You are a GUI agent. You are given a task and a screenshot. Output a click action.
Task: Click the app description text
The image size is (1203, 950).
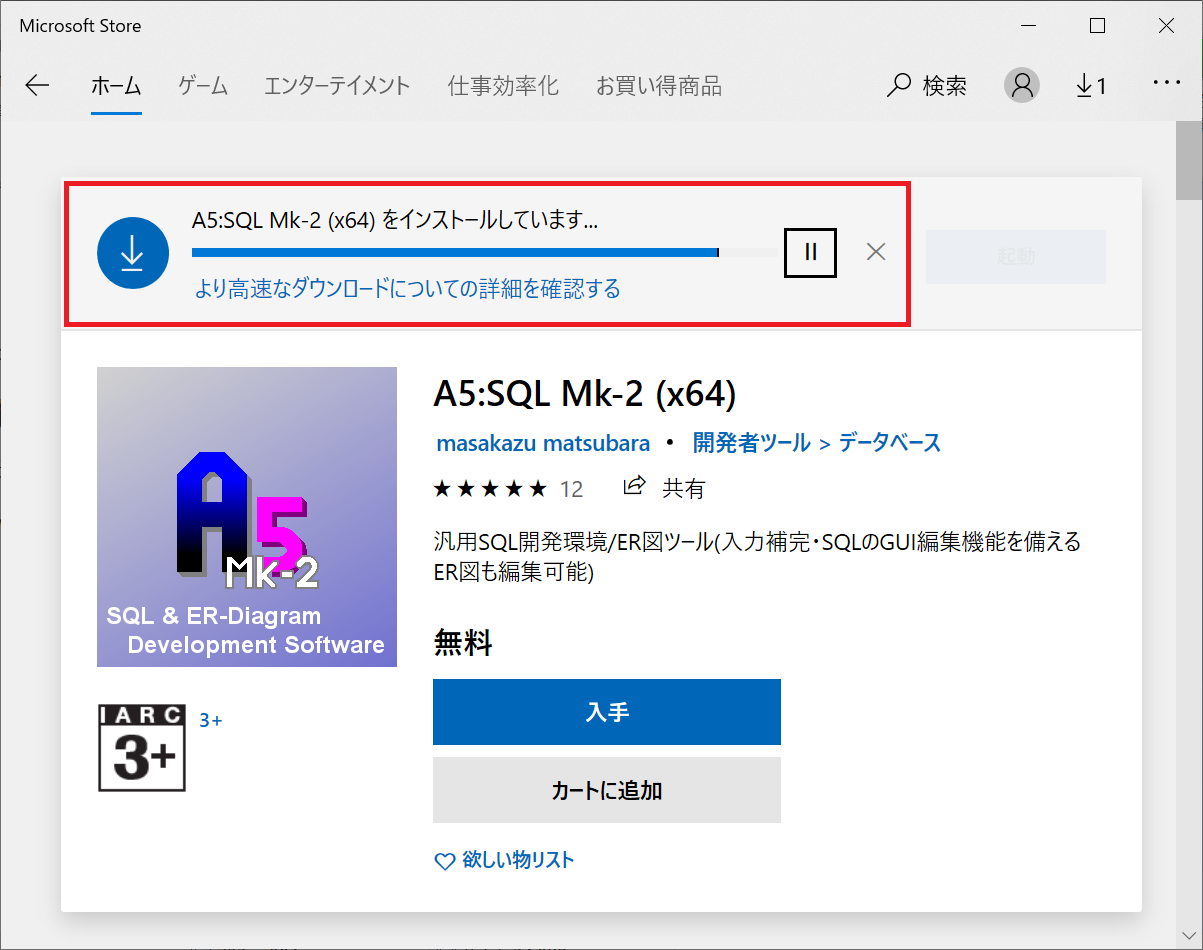[x=757, y=557]
